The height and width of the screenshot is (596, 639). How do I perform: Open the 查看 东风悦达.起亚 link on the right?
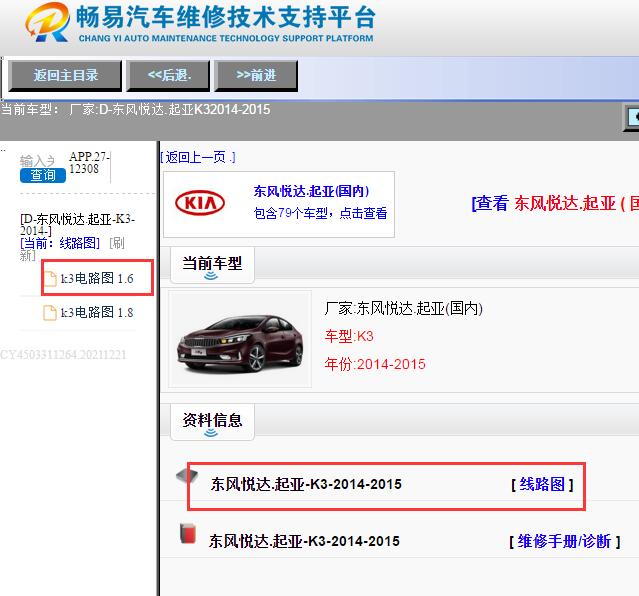[x=555, y=203]
